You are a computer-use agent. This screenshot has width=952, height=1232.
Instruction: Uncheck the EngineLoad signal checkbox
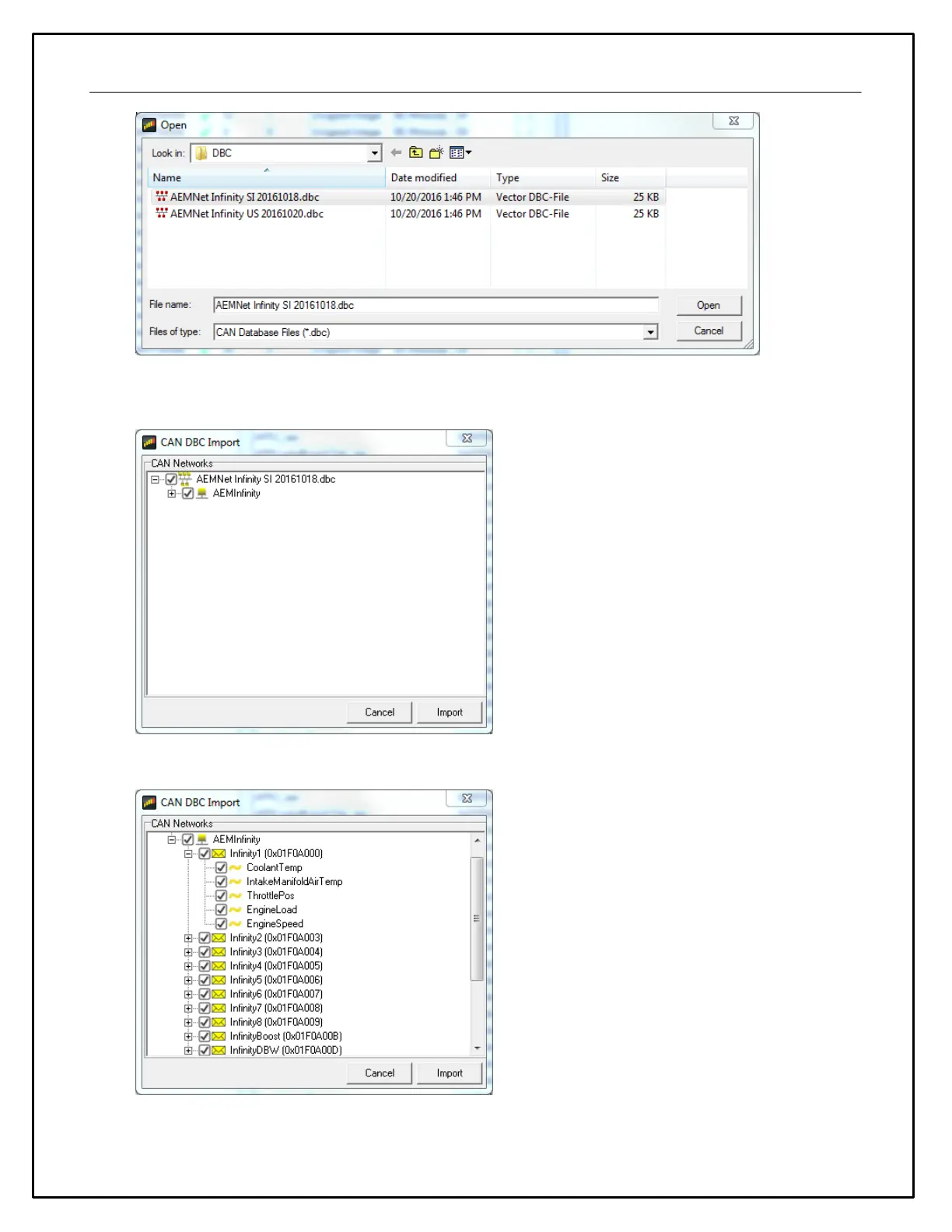coord(221,909)
